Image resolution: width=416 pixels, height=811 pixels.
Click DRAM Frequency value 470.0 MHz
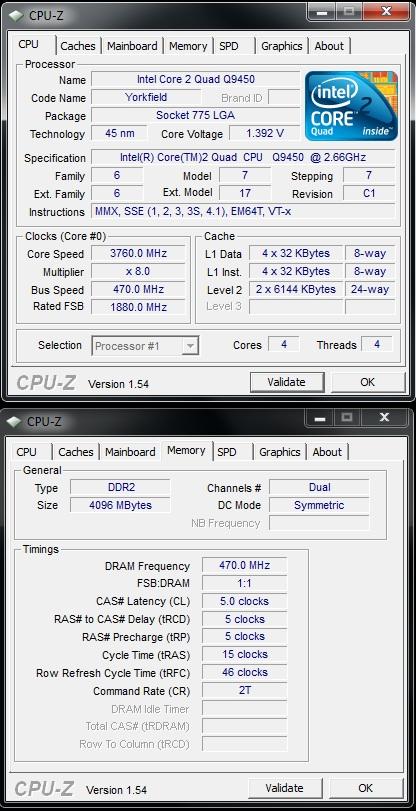[244, 565]
